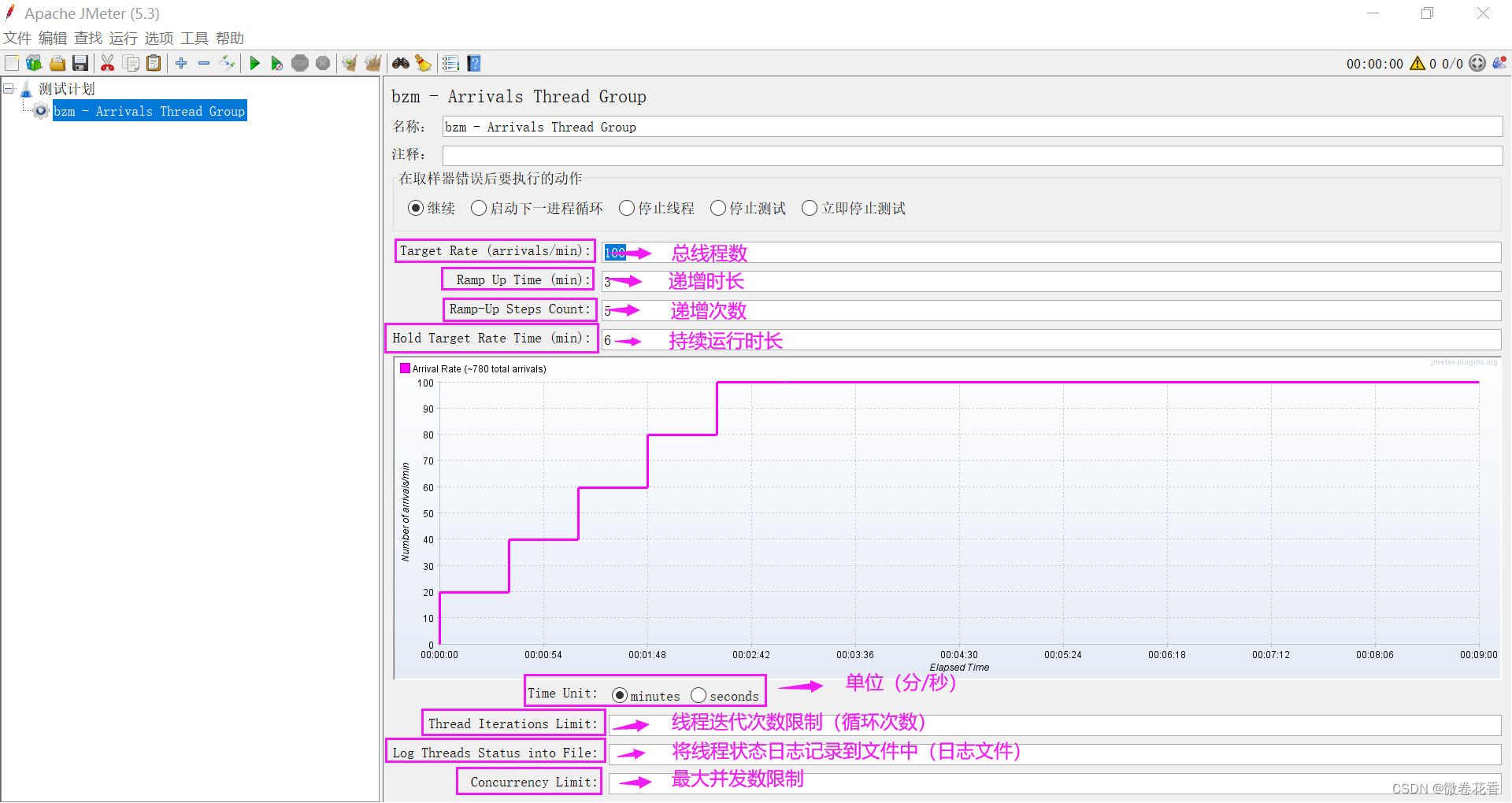Start the test with the green arrow
This screenshot has width=1512, height=803.
pos(254,63)
